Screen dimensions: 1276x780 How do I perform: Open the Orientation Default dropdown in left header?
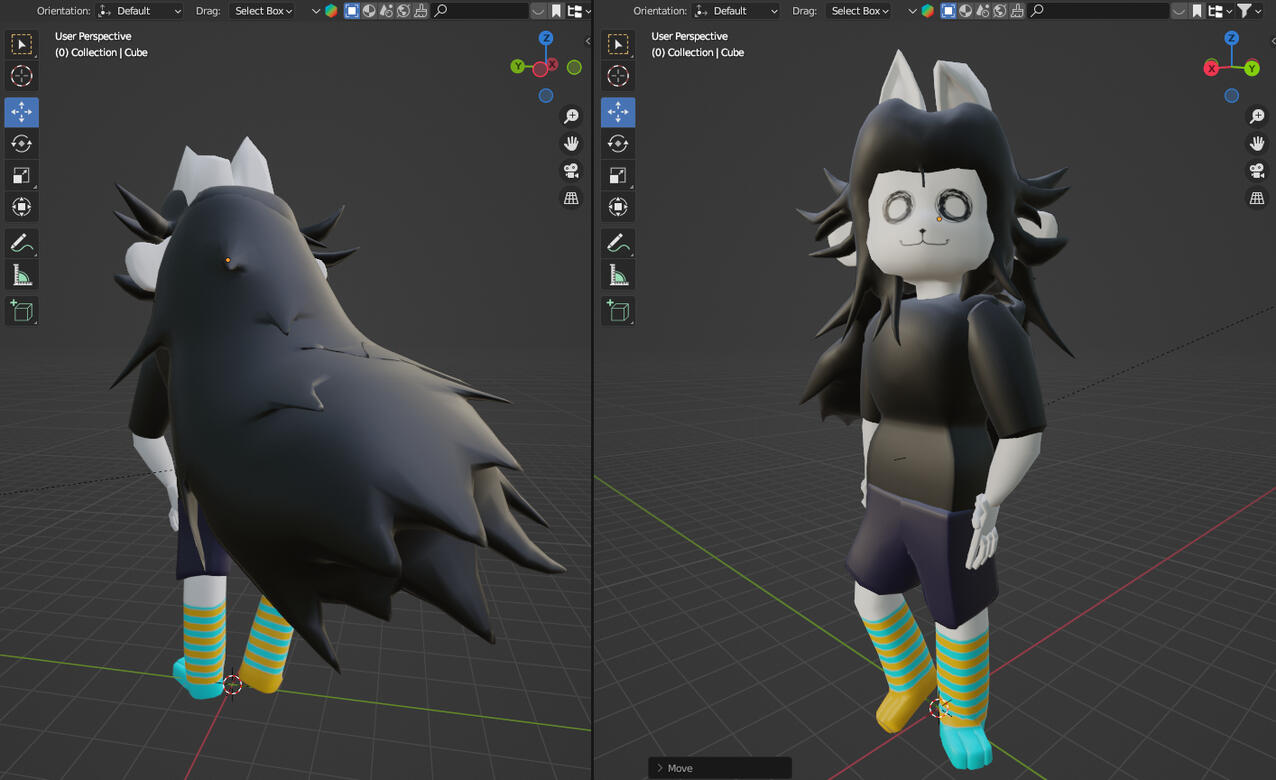point(140,11)
